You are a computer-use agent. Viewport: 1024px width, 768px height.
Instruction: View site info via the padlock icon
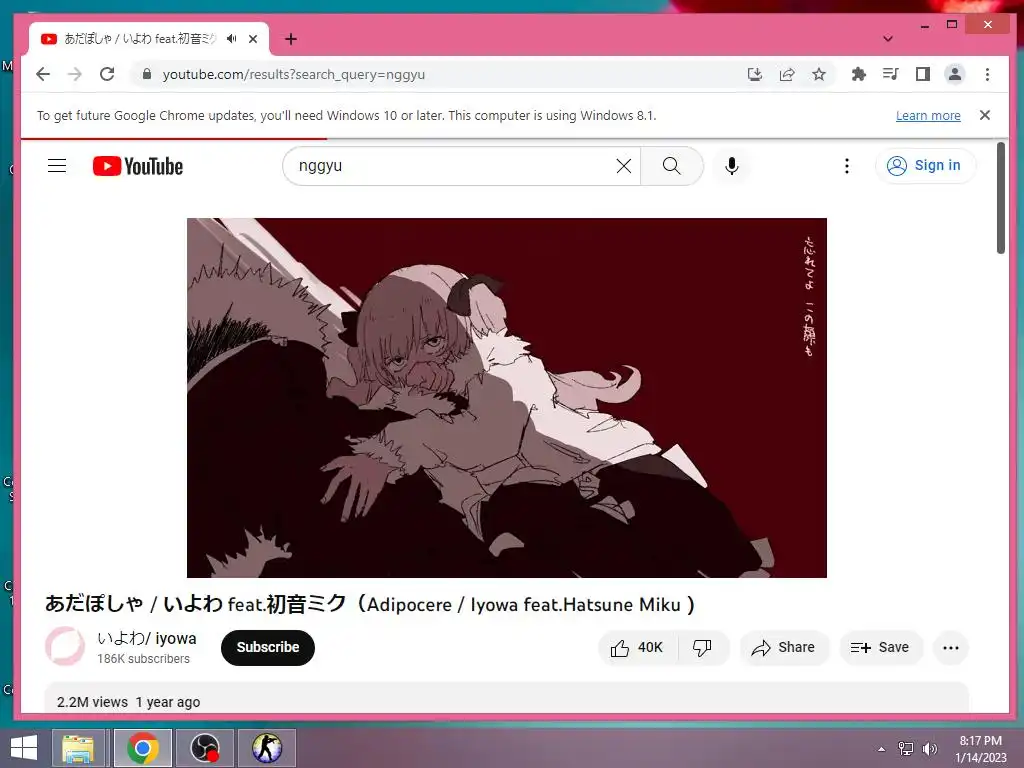click(147, 74)
